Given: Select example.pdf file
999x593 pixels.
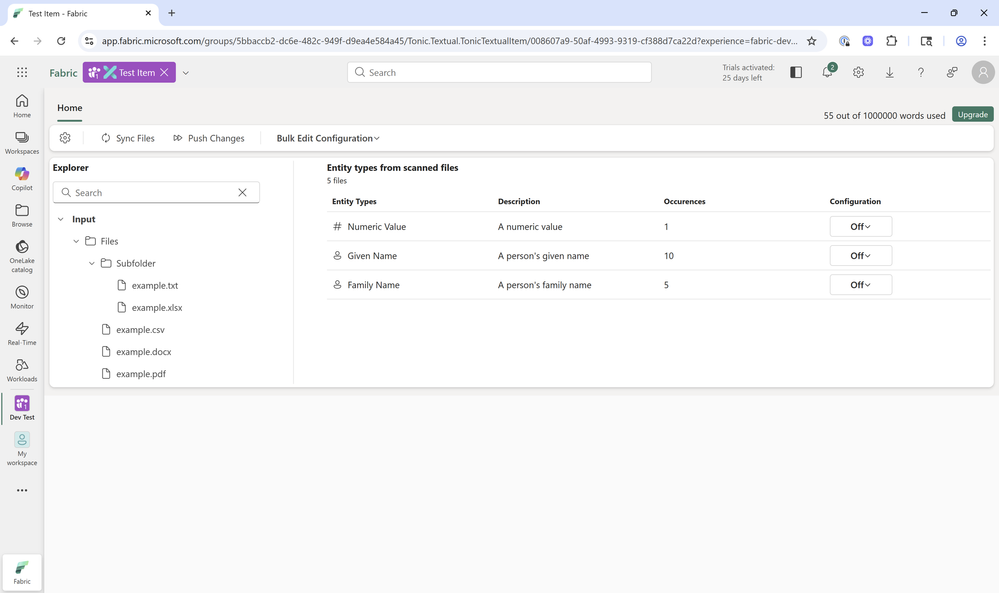Looking at the screenshot, I should click(141, 374).
